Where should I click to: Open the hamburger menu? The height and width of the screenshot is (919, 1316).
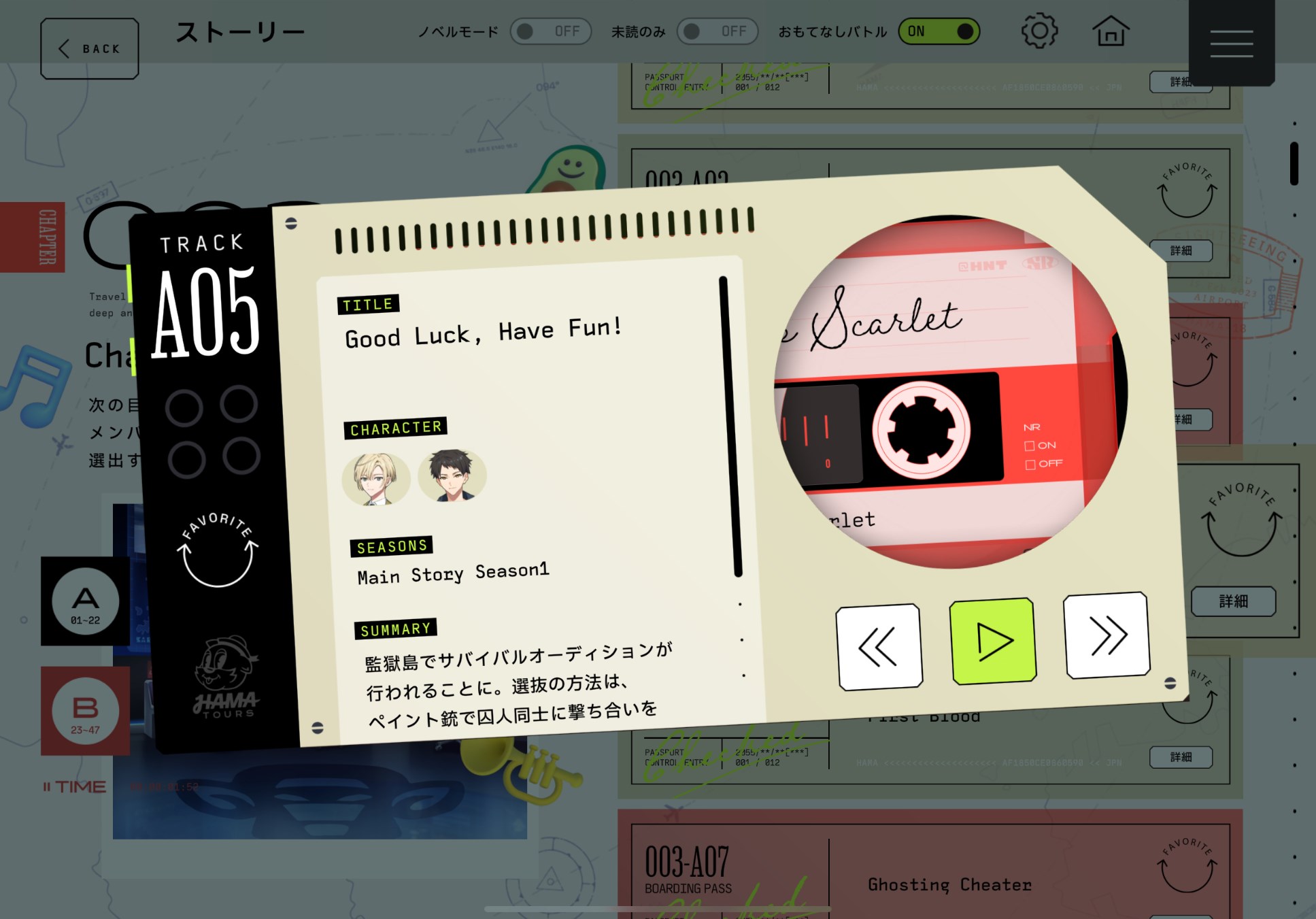point(1231,44)
